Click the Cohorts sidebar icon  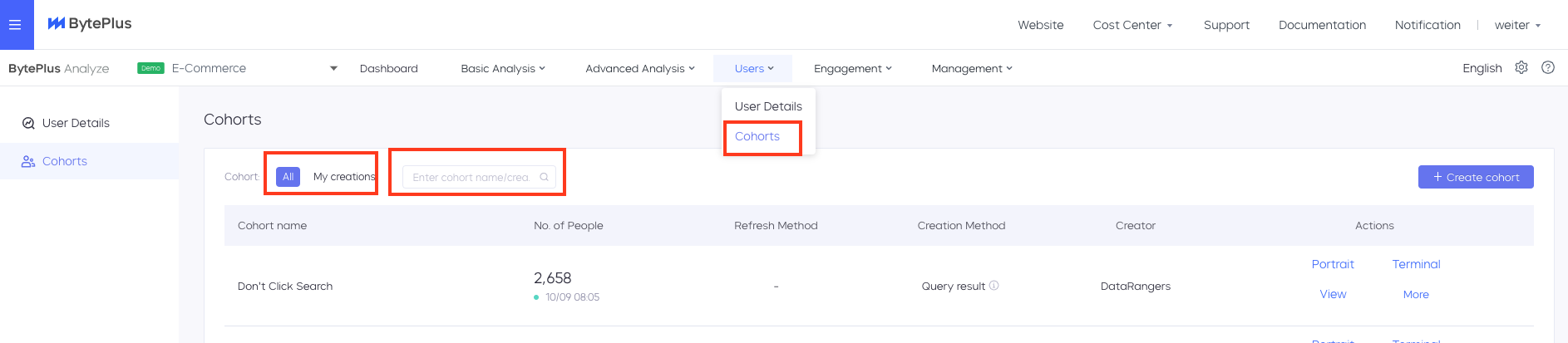tap(28, 161)
